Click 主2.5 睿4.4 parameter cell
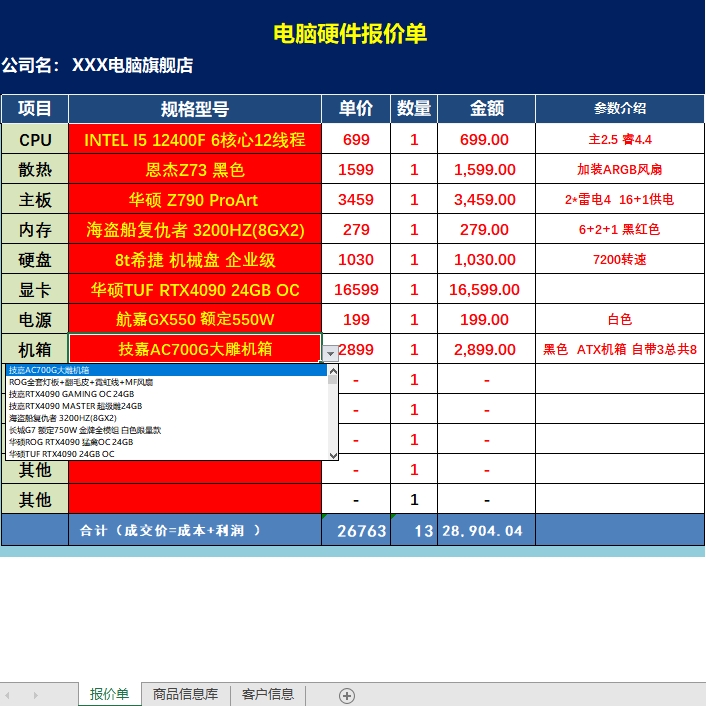The image size is (706, 706). click(620, 140)
